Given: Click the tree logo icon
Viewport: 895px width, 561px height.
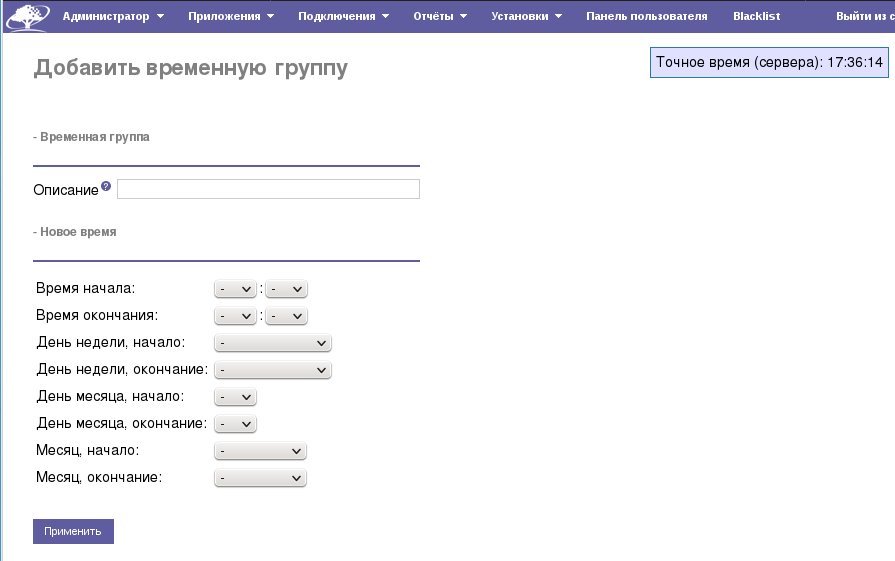Looking at the screenshot, I should [27, 17].
